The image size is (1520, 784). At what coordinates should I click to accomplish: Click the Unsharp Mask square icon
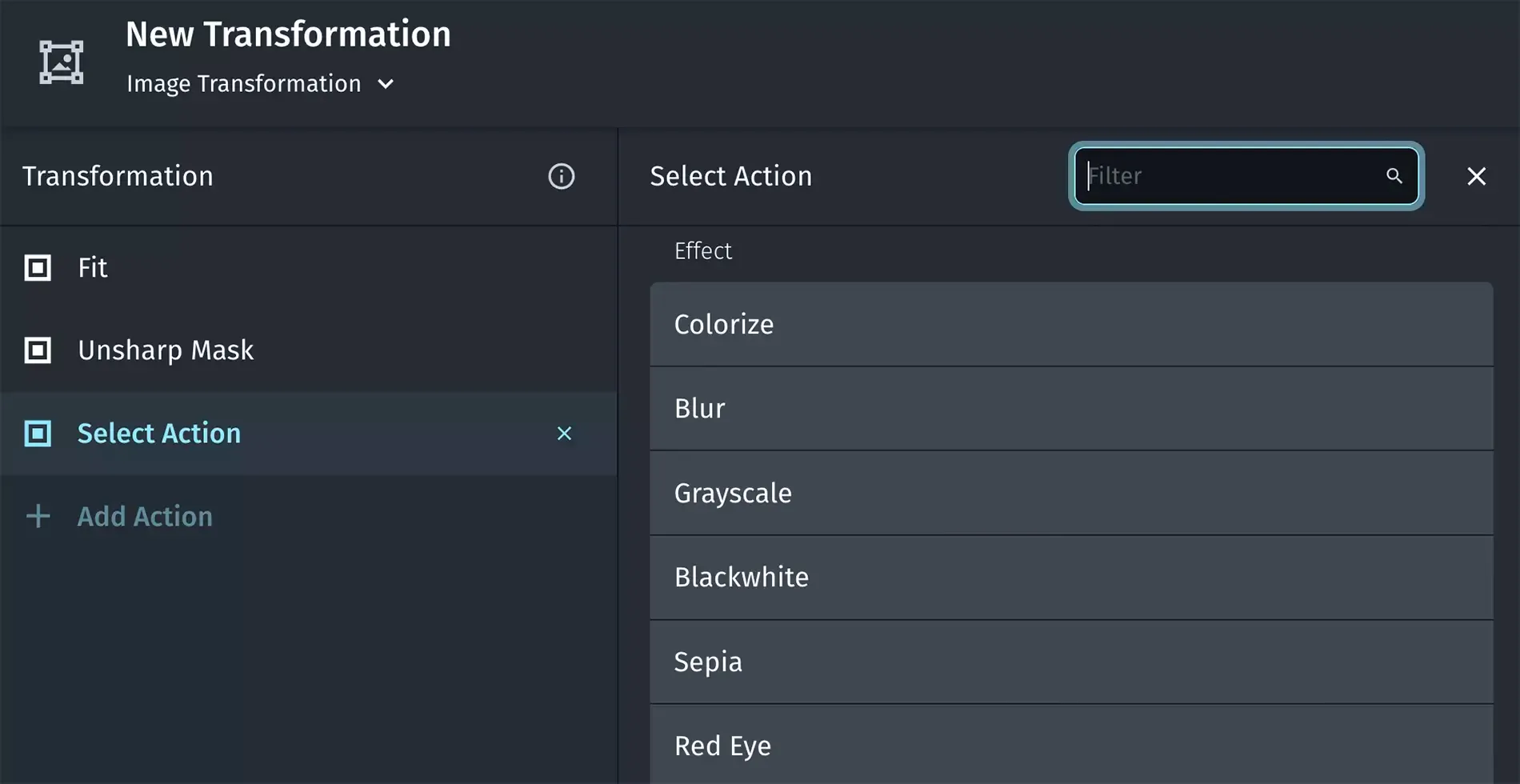click(x=38, y=350)
